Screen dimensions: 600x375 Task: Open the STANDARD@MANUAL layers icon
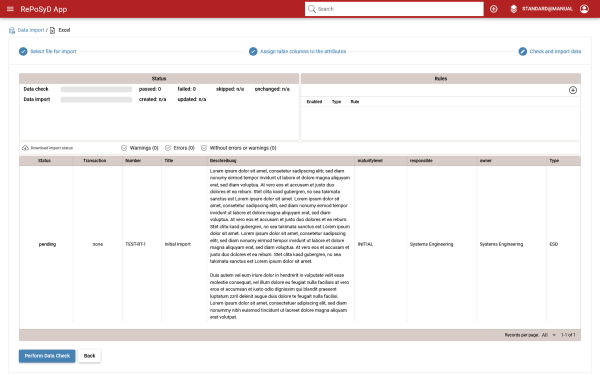(x=514, y=9)
